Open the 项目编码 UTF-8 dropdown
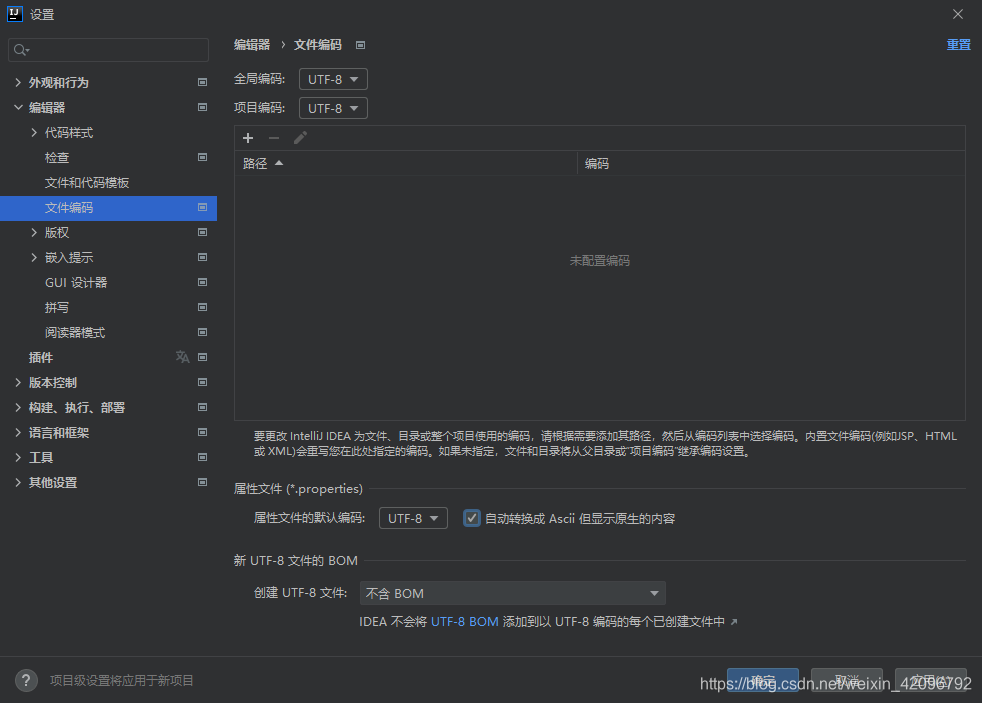Image resolution: width=982 pixels, height=703 pixels. tap(333, 107)
